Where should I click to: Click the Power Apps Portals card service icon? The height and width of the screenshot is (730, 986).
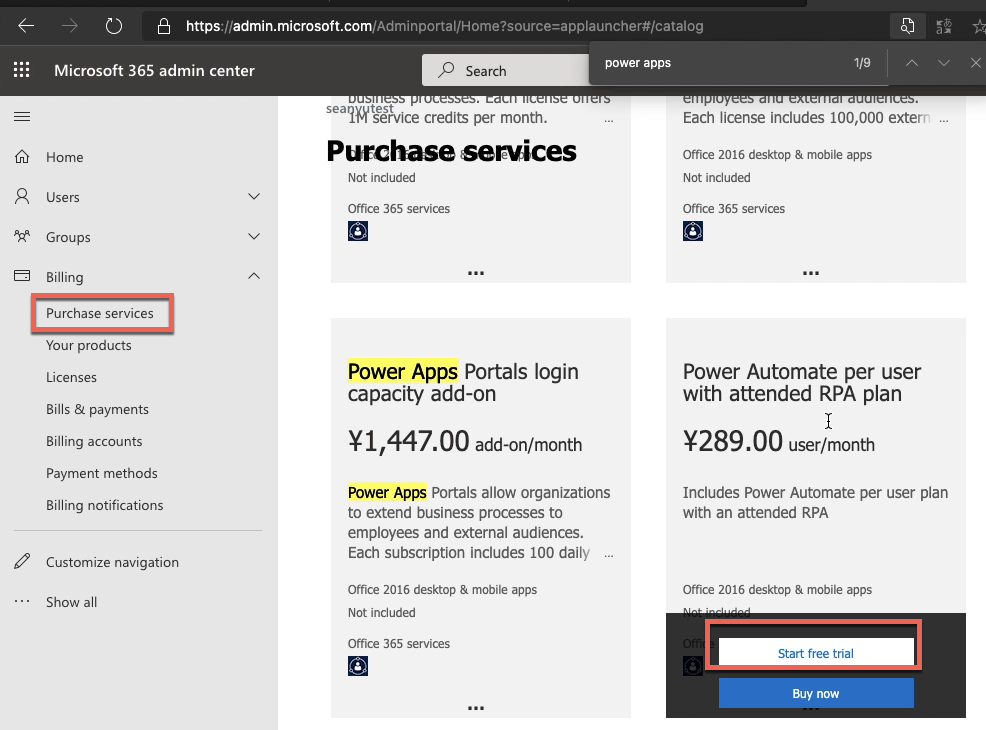coord(358,666)
